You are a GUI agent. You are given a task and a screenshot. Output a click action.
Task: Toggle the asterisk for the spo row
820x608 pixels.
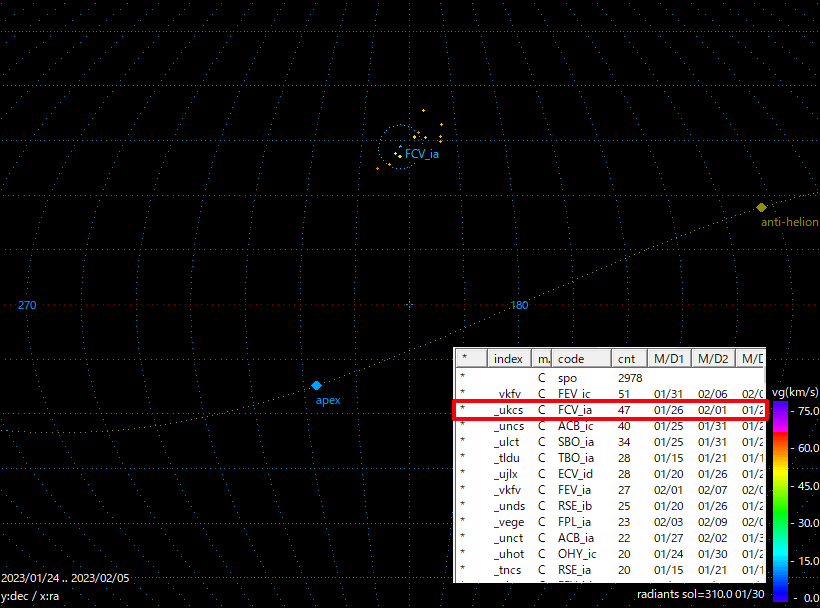tap(462, 378)
